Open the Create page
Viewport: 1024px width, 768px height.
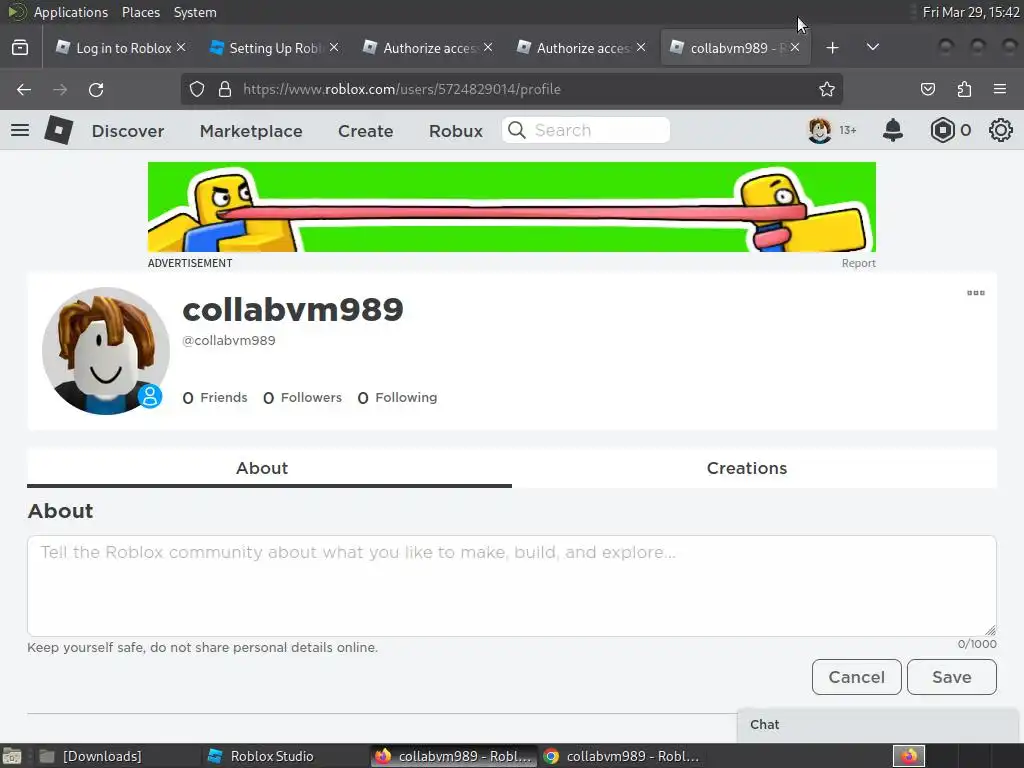(x=366, y=131)
